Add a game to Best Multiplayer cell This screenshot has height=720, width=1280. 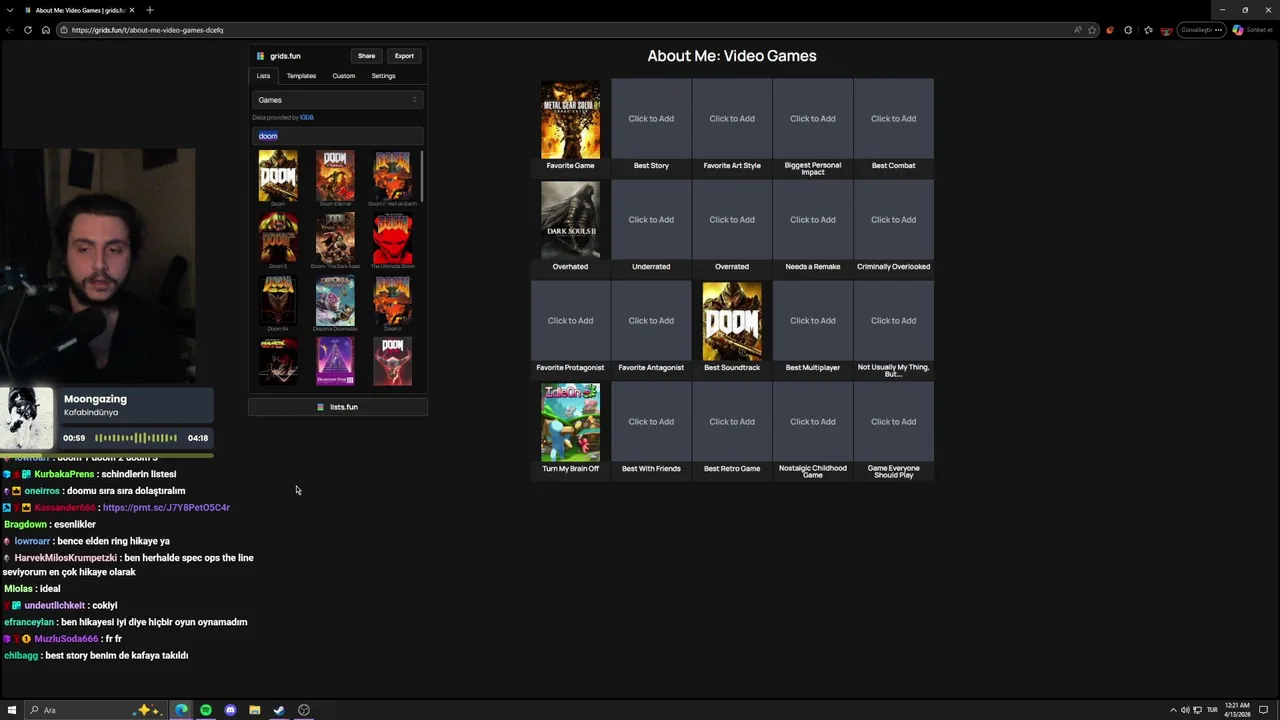[x=813, y=321]
